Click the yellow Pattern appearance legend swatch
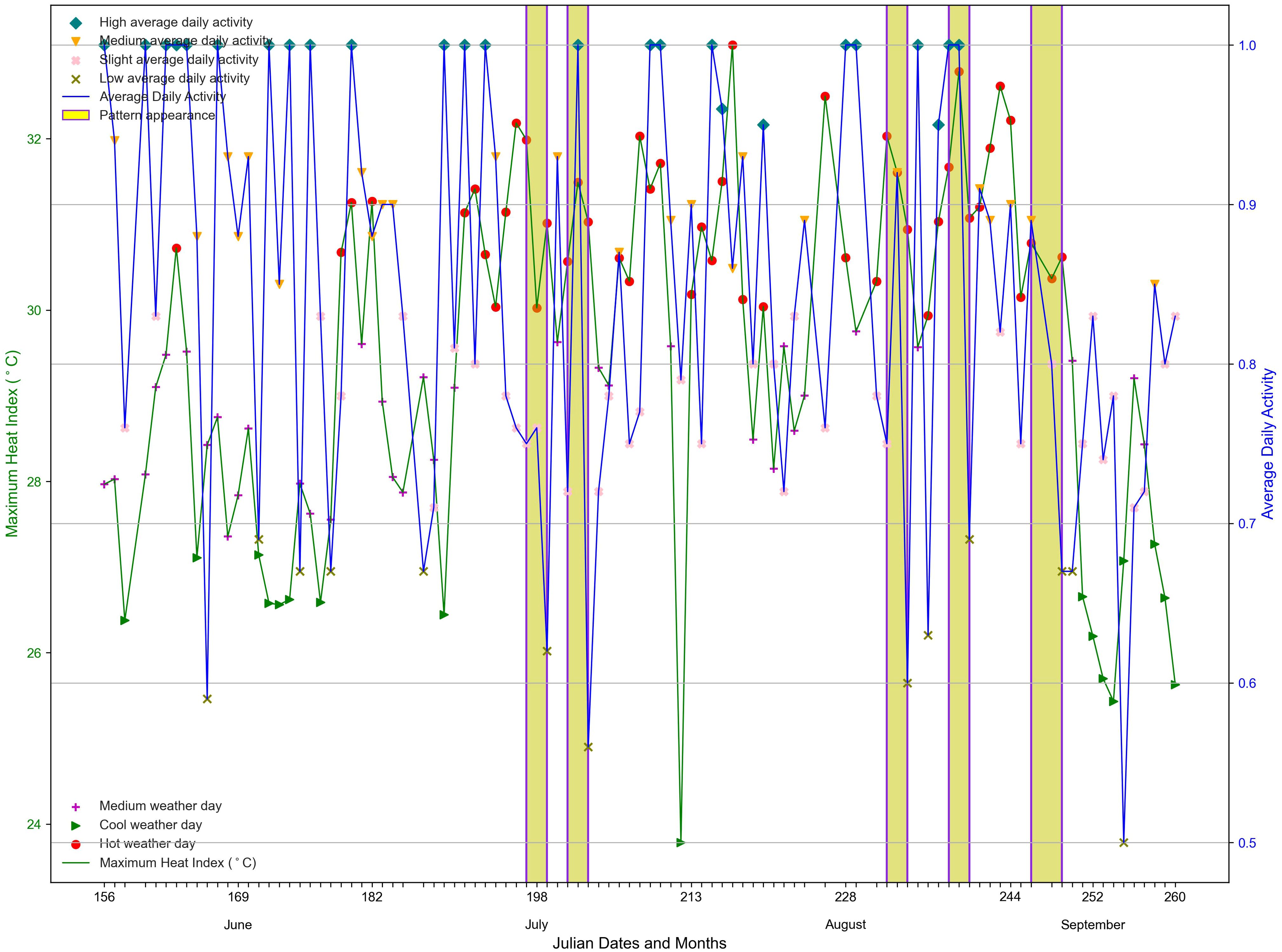 click(76, 115)
